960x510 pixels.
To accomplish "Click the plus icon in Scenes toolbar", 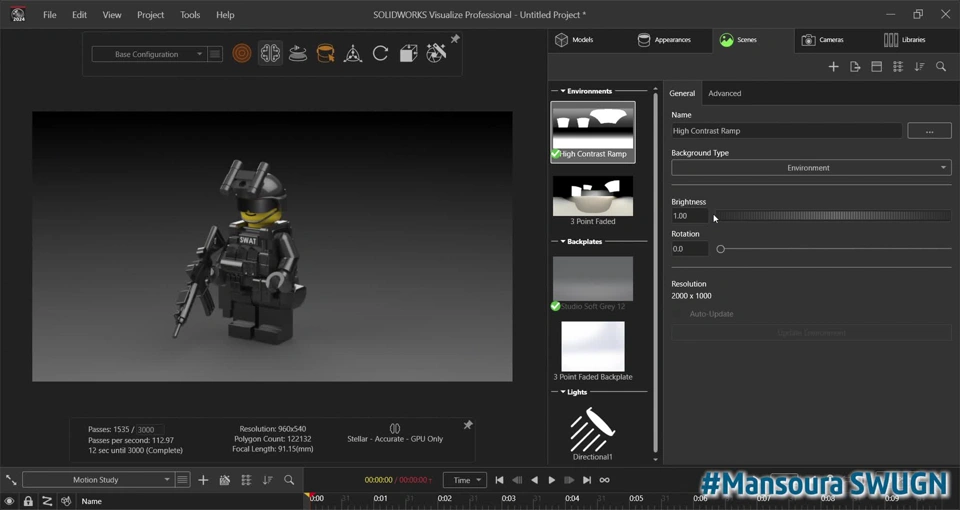I will [833, 67].
